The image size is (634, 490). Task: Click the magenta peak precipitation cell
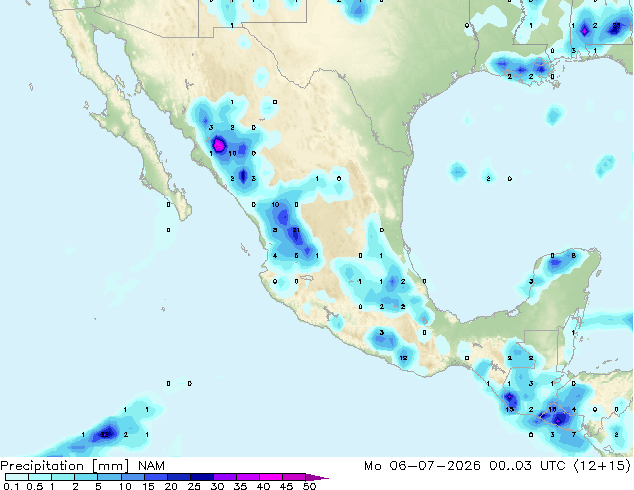219,145
